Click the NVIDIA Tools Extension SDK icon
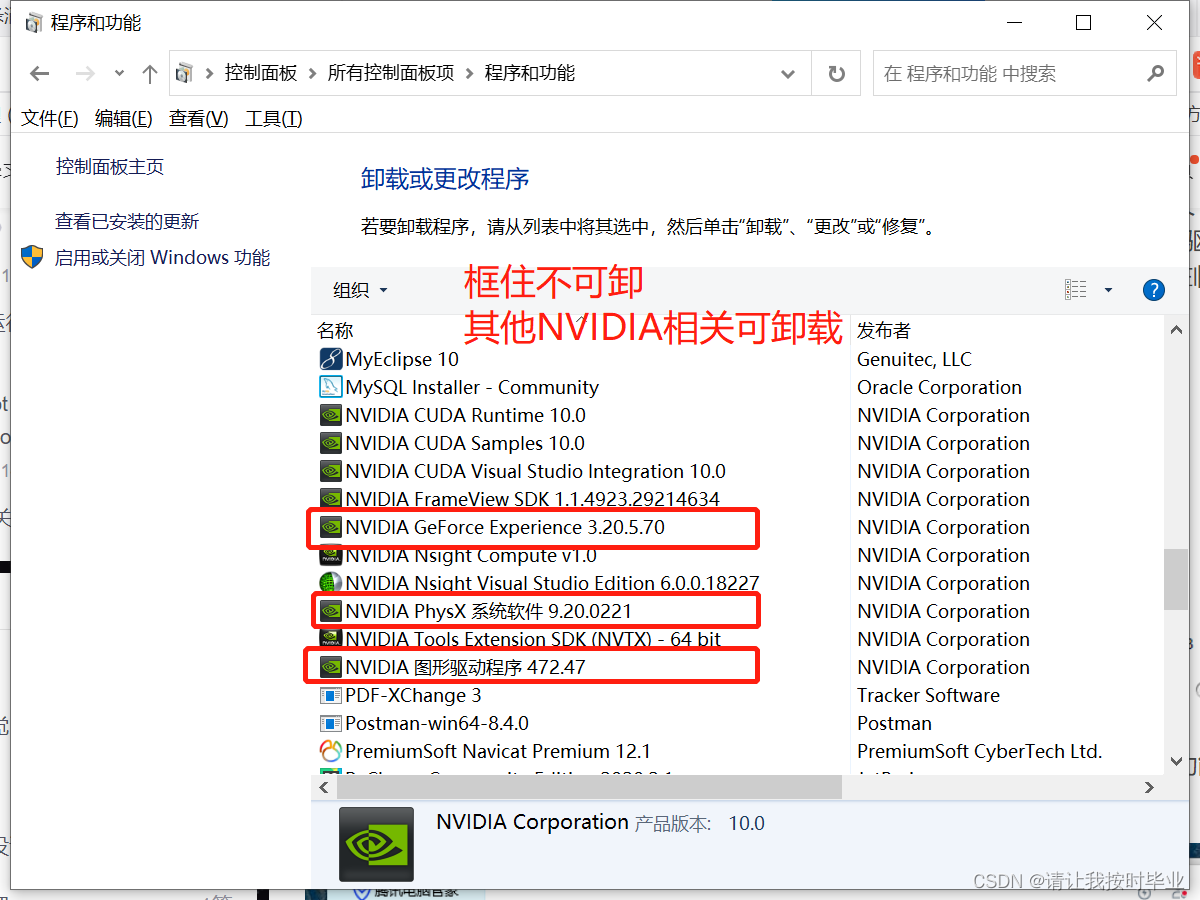 coord(331,639)
